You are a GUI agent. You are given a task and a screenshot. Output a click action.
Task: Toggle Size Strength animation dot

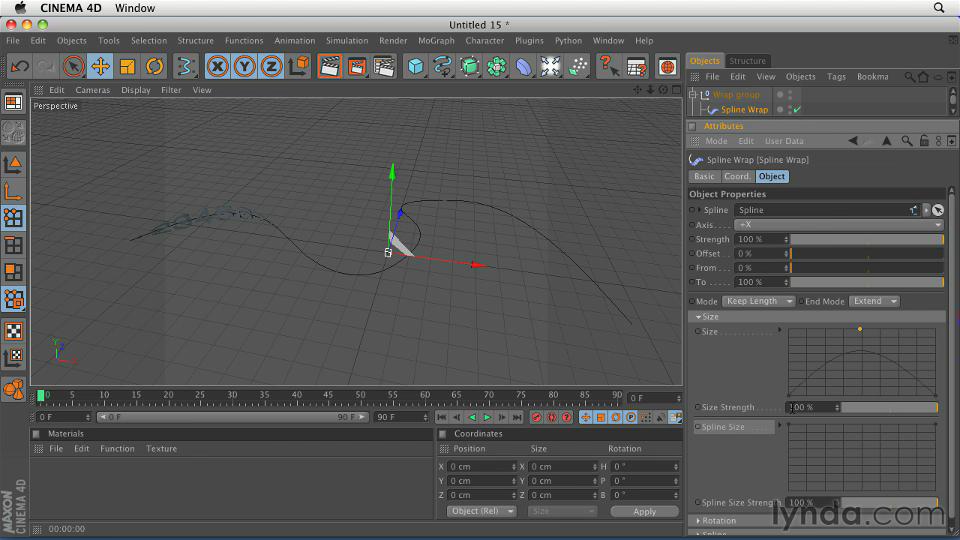click(698, 407)
